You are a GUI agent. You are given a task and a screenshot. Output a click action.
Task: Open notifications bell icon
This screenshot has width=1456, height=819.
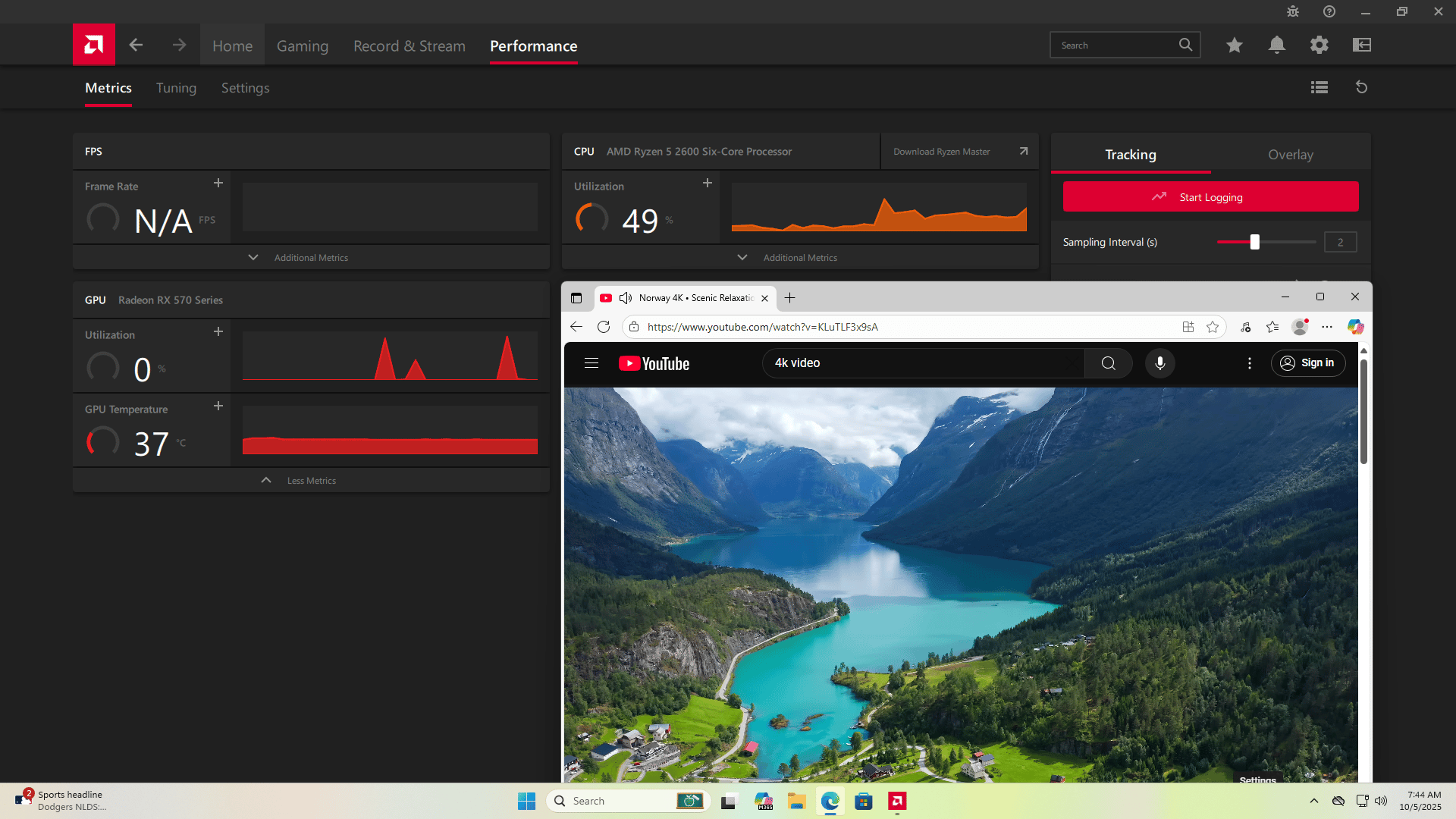point(1277,45)
